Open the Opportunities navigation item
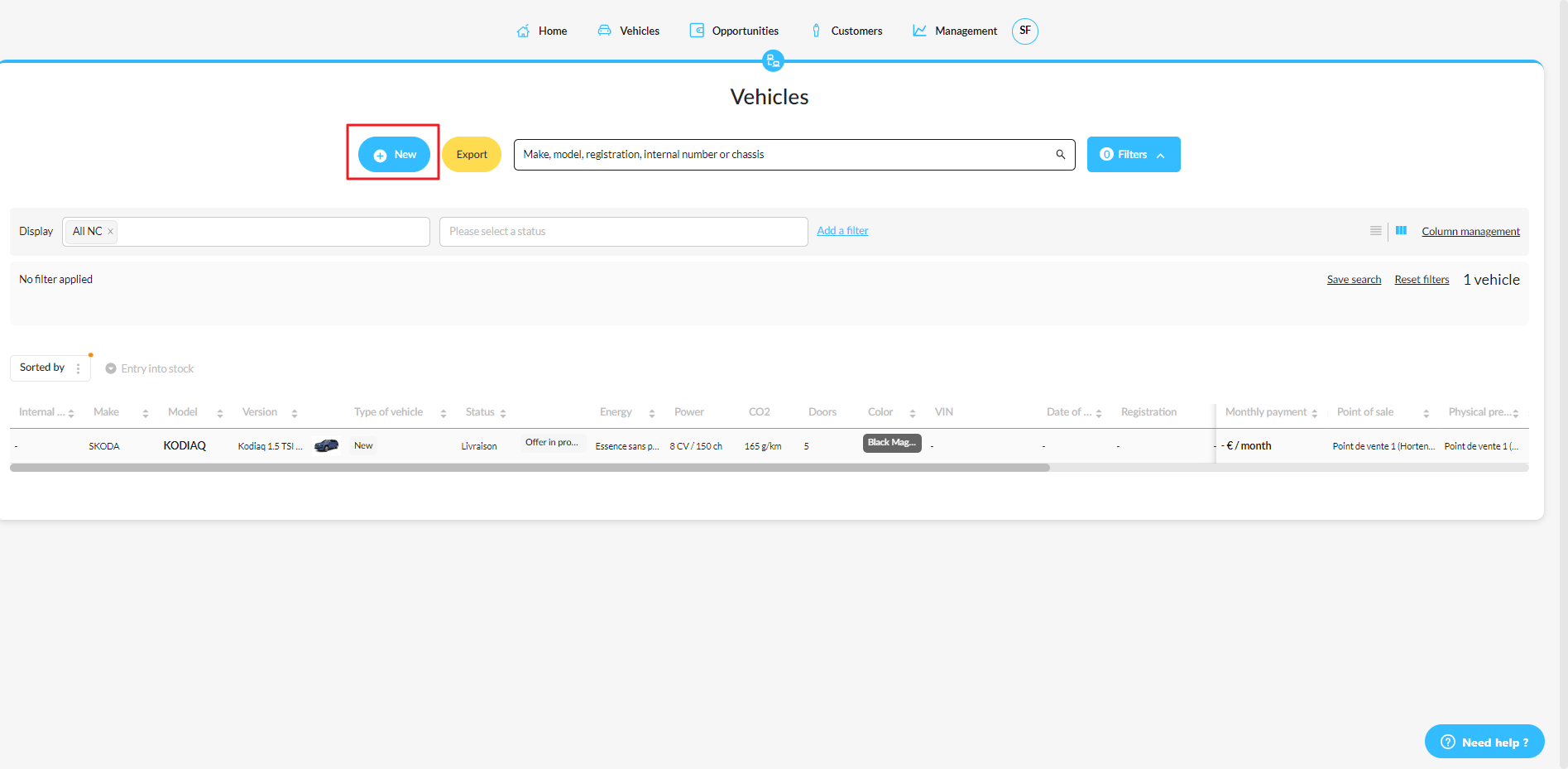 [734, 31]
